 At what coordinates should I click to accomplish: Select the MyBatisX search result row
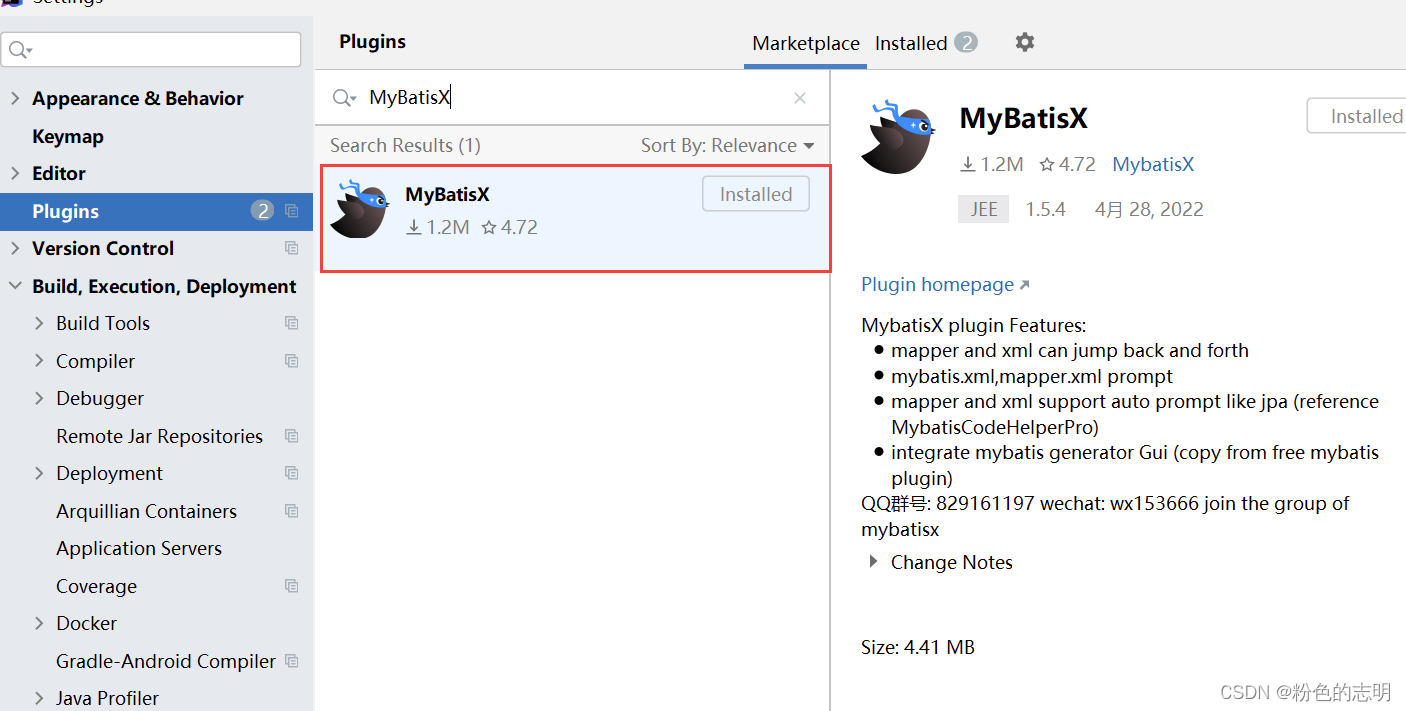pos(576,218)
